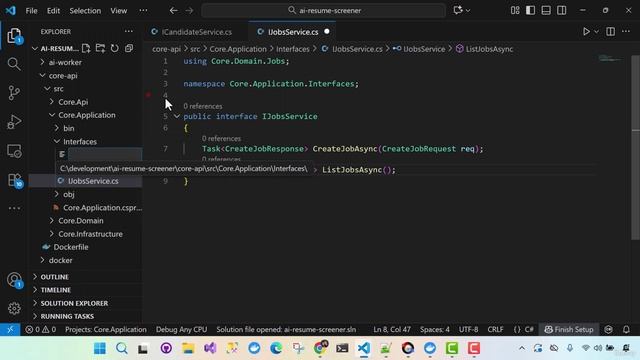This screenshot has width=640, height=360.
Task: Open the Manage gear settings icon
Action: [14, 308]
